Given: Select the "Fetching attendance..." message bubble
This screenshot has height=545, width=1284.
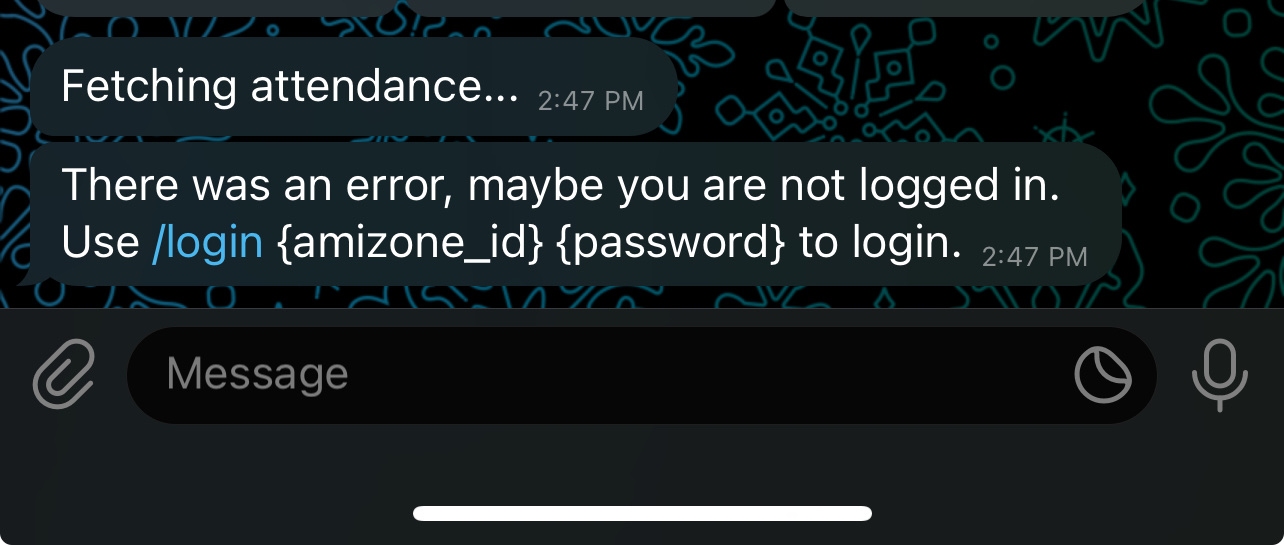Looking at the screenshot, I should (352, 87).
